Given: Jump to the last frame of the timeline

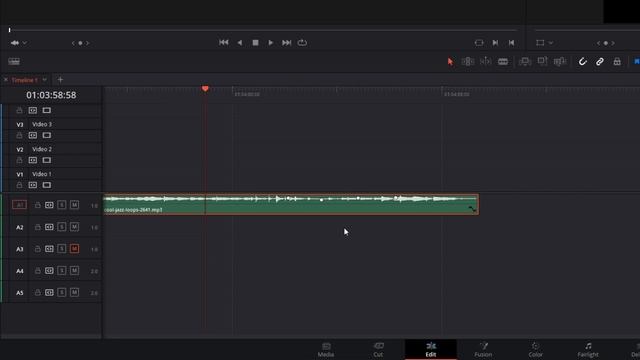Looking at the screenshot, I should 287,42.
